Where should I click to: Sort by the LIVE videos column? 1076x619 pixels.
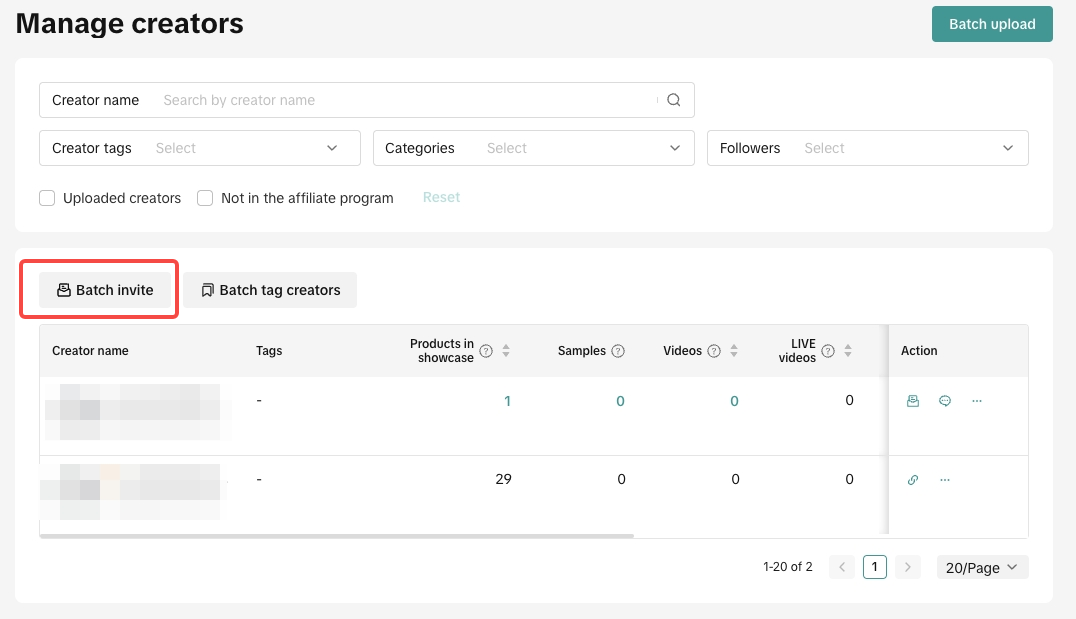[x=848, y=351]
